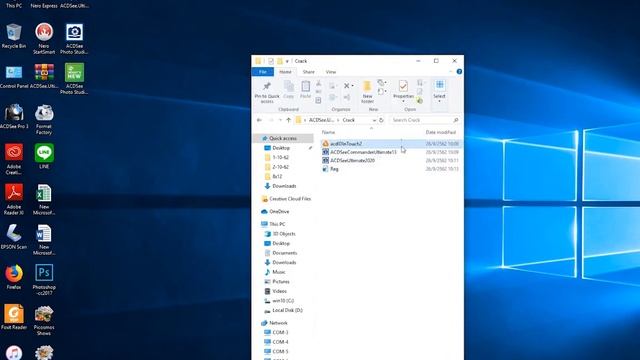Viewport: 640px width, 360px height.
Task: Open the 1-10-62 folder in Quick access
Action: (x=280, y=157)
